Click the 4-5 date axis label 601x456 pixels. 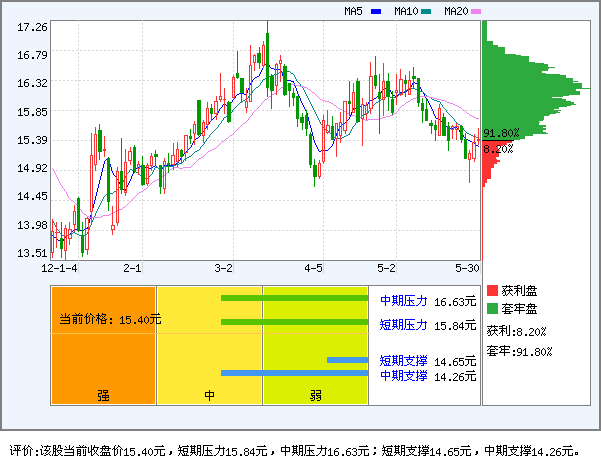click(314, 268)
